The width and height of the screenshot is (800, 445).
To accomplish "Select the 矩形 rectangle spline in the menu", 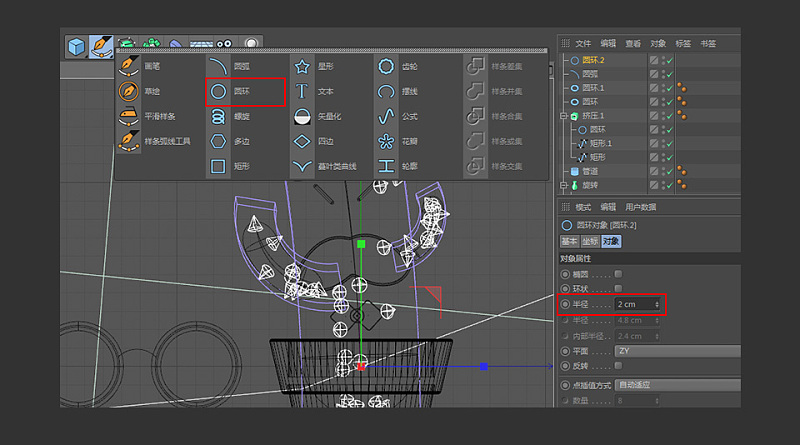I will (240, 166).
